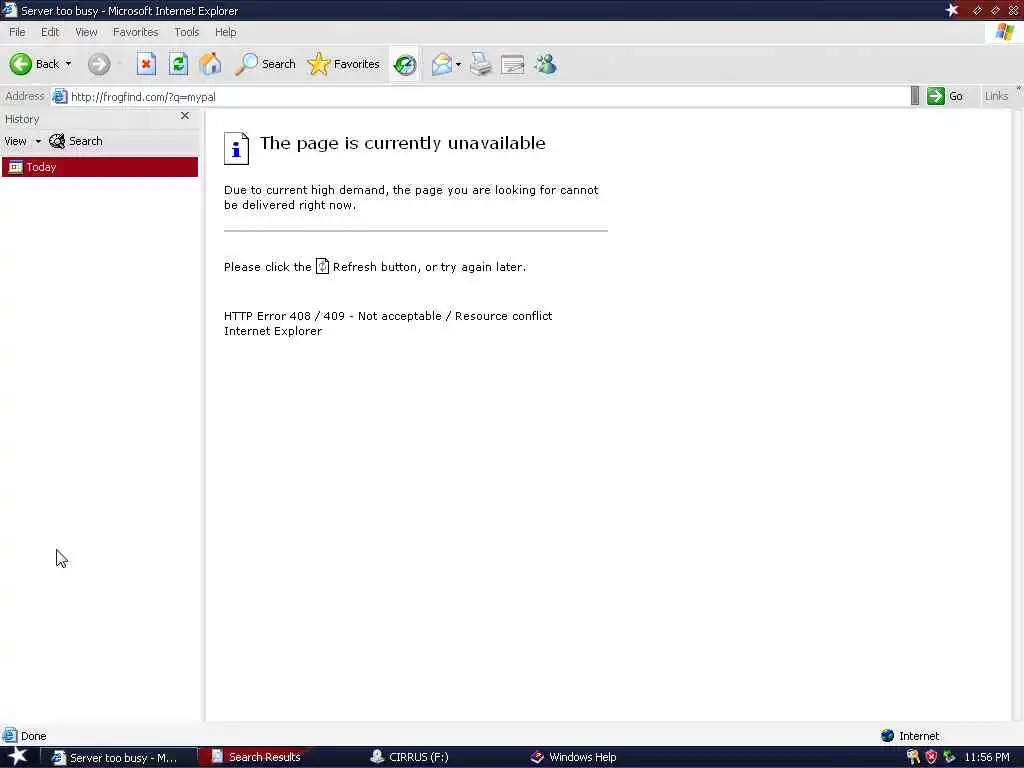Click the 11:56 PM taskbar clock
Screen dimensions: 1024x768
(986, 757)
